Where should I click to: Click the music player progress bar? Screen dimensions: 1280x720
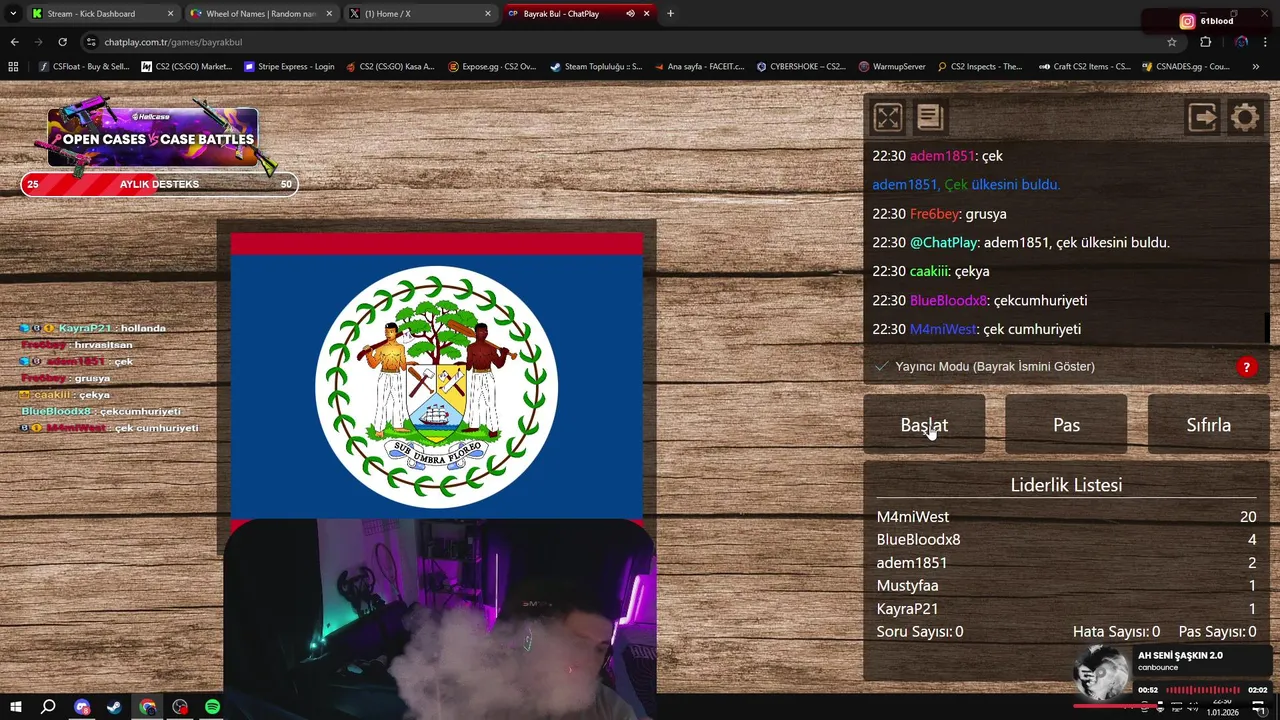[x=1203, y=690]
